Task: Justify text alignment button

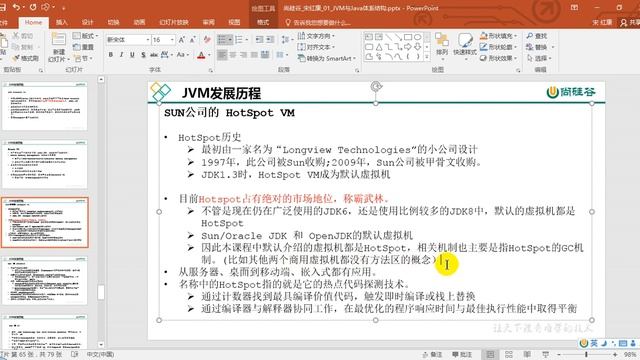Action: coord(254,55)
